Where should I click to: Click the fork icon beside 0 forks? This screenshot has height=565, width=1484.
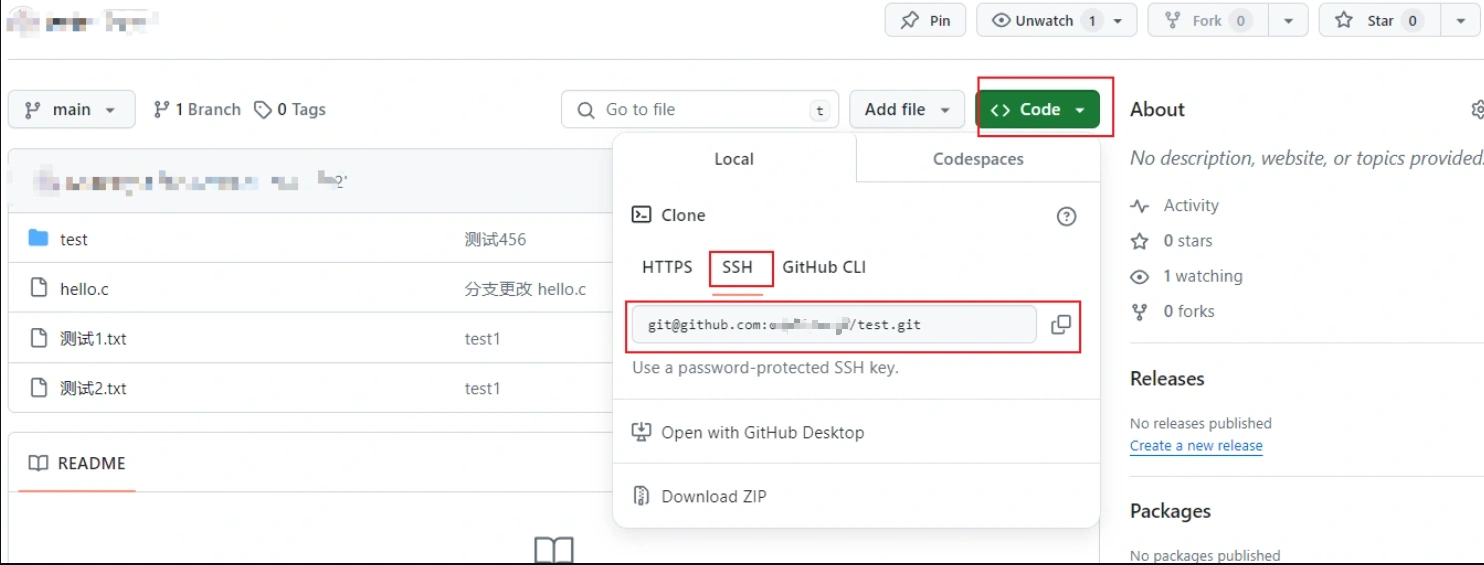click(x=1139, y=312)
